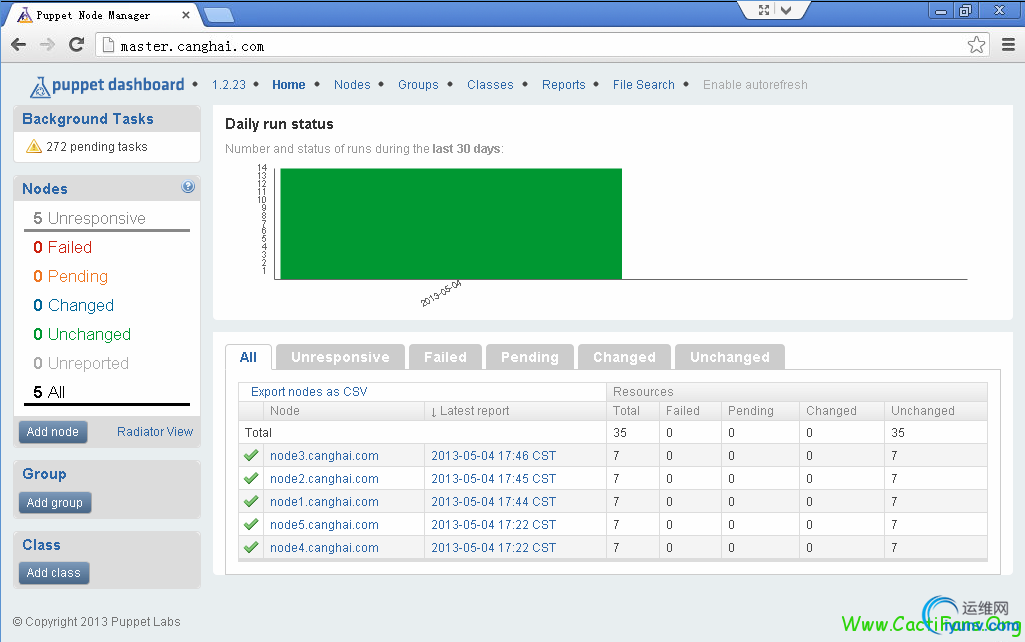Open Classes navigation link

(490, 84)
